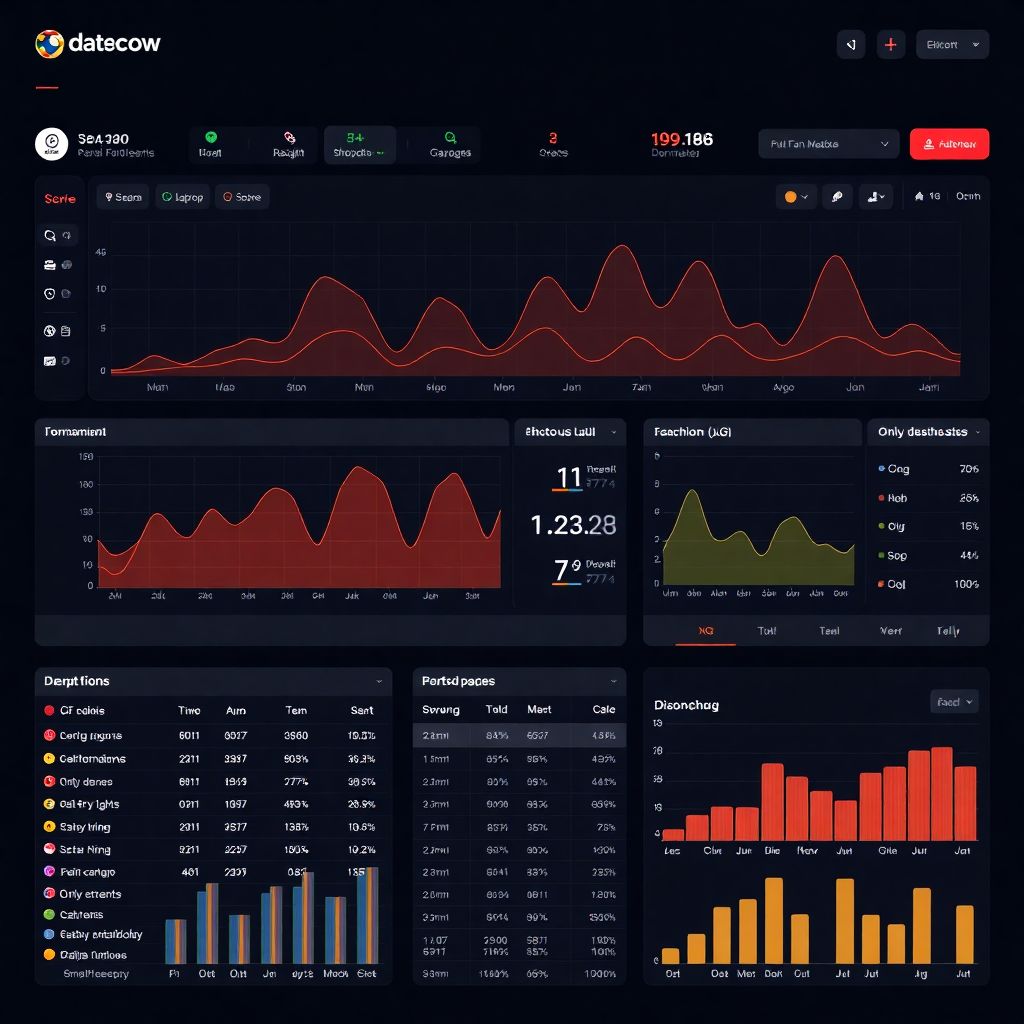Click the red plus button in header
This screenshot has height=1024, width=1024.
(x=890, y=44)
